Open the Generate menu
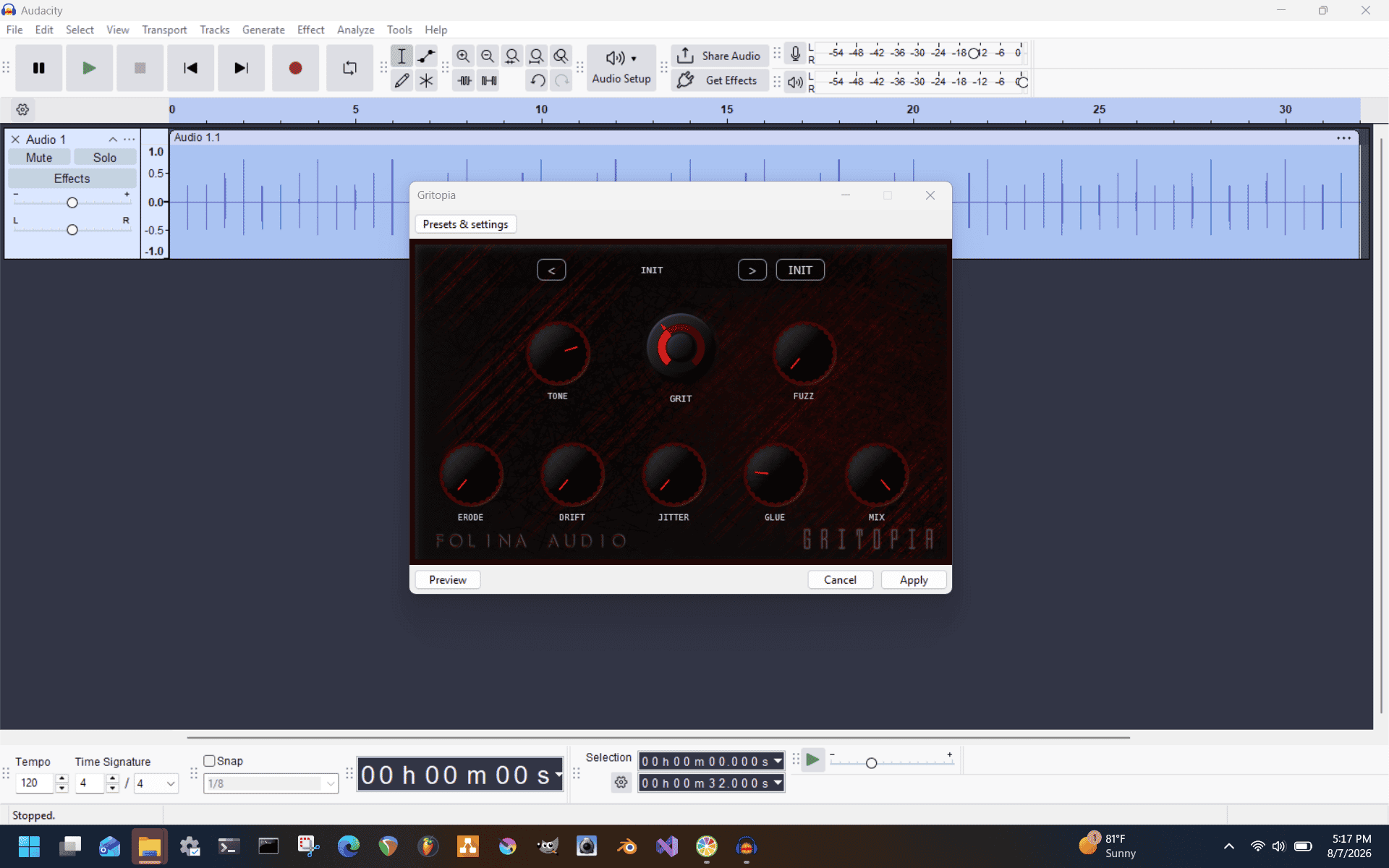 (263, 30)
